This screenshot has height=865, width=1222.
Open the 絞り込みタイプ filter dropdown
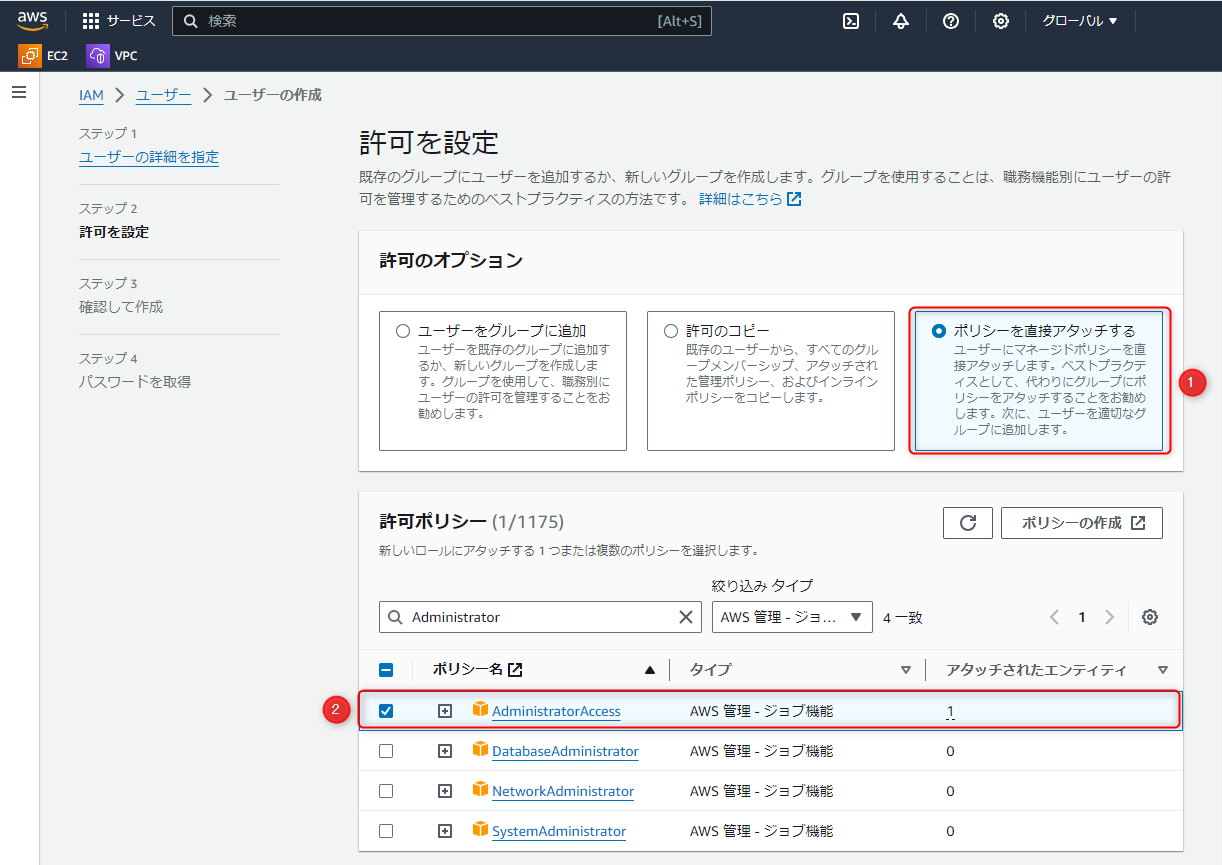click(792, 617)
